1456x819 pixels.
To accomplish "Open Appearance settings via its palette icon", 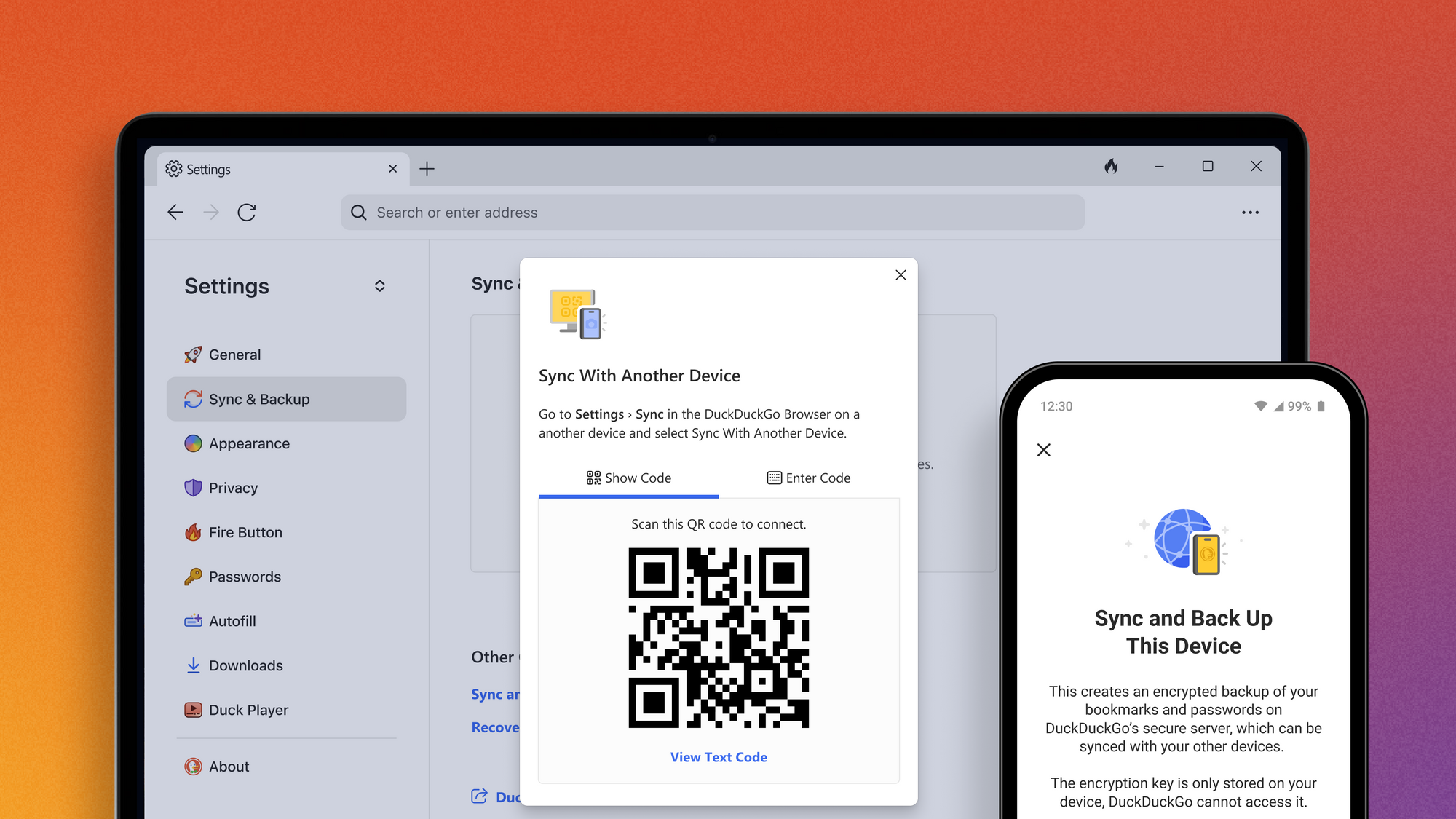I will [x=193, y=443].
